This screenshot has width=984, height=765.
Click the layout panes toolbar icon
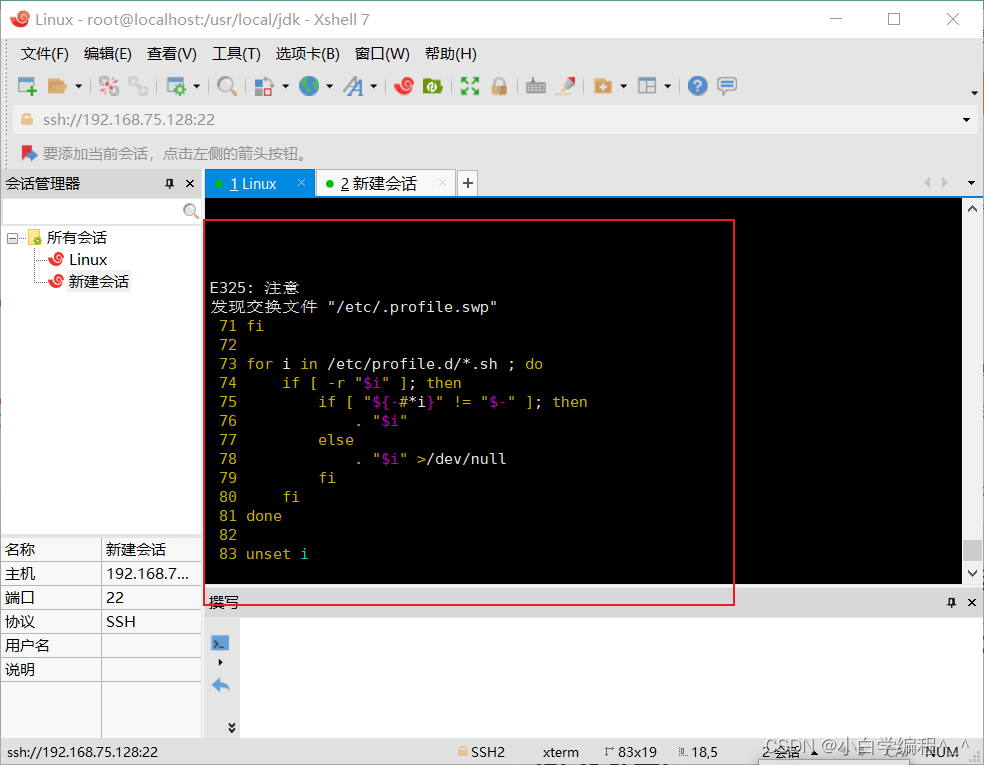(x=647, y=86)
